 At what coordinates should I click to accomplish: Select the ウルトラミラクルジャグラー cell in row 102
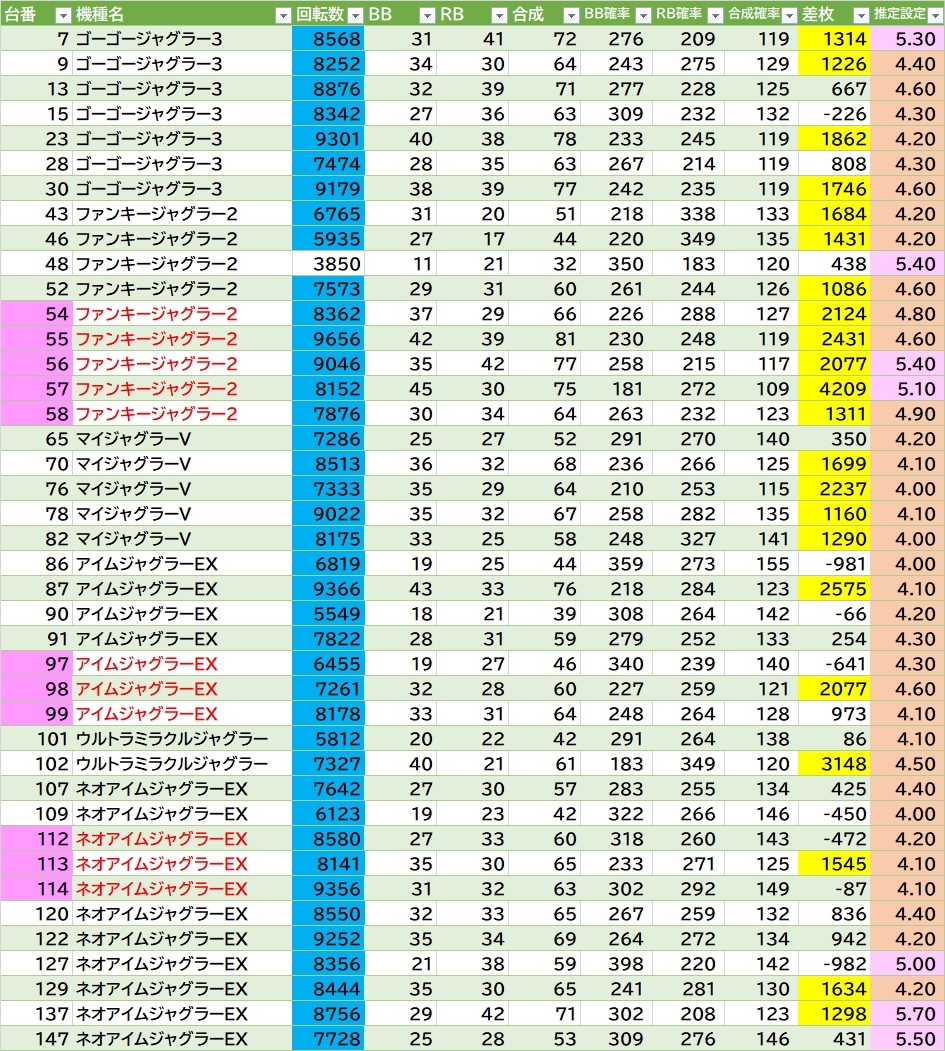[182, 764]
